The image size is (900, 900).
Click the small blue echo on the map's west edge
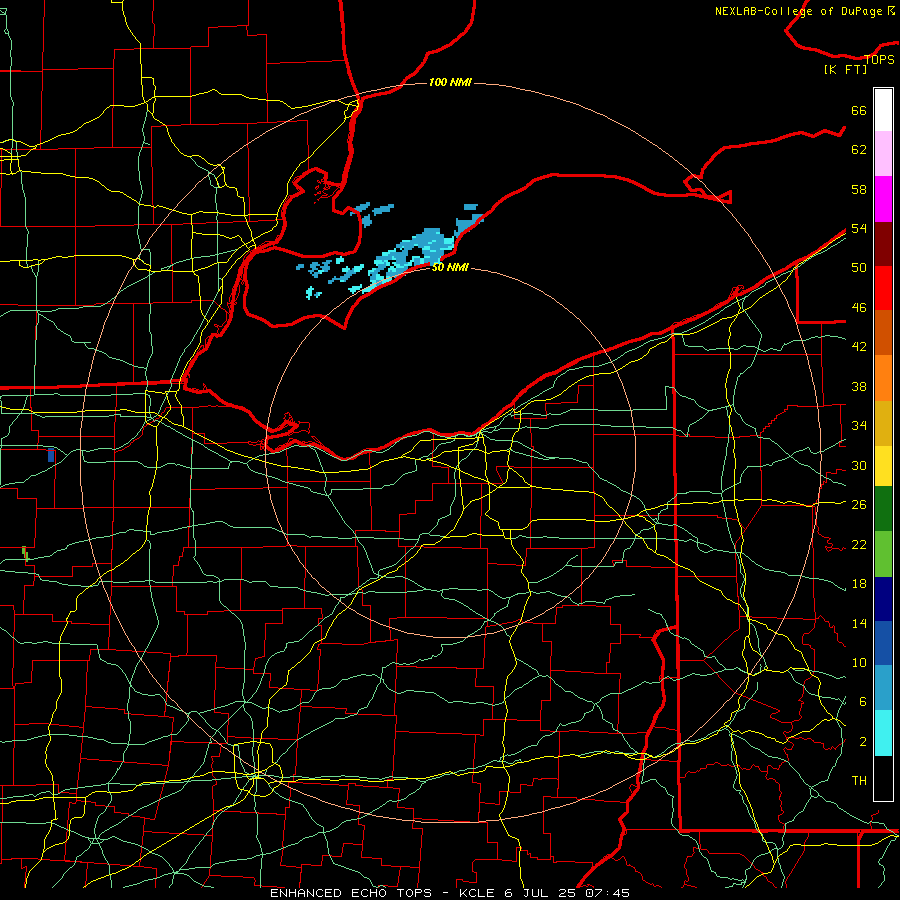(x=51, y=455)
